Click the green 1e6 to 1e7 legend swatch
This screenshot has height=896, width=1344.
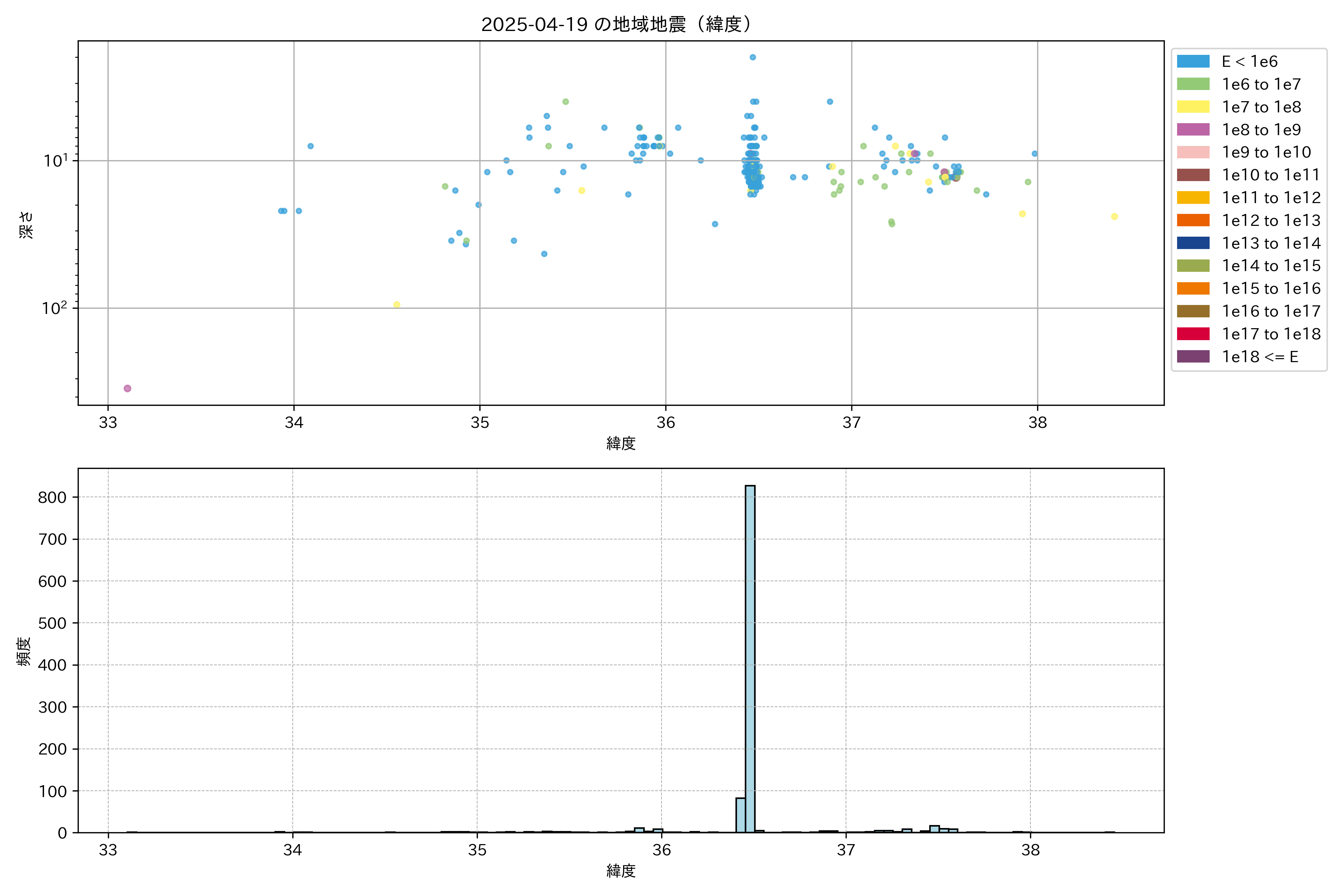click(1192, 85)
